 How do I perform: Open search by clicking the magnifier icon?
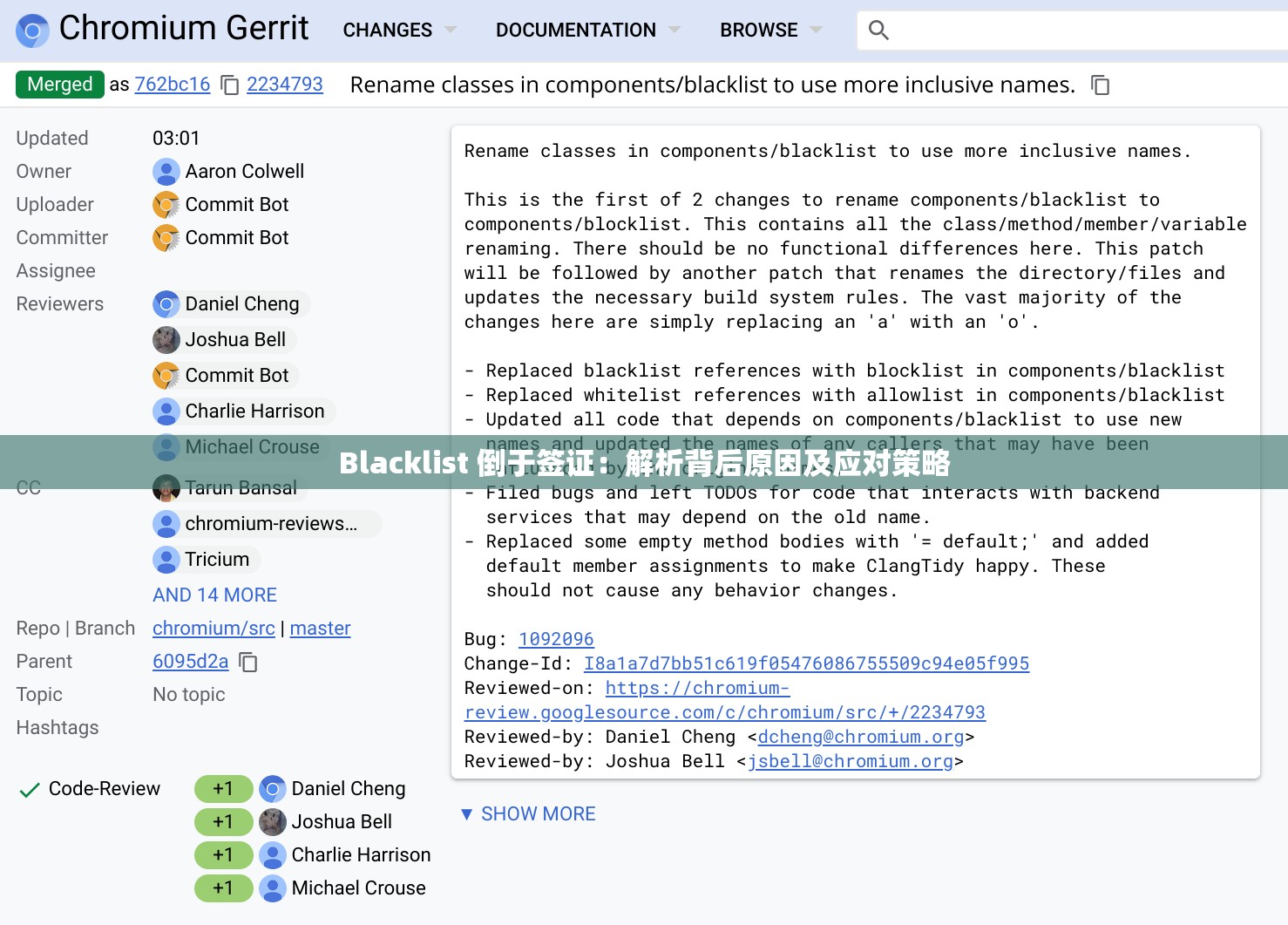[x=878, y=30]
